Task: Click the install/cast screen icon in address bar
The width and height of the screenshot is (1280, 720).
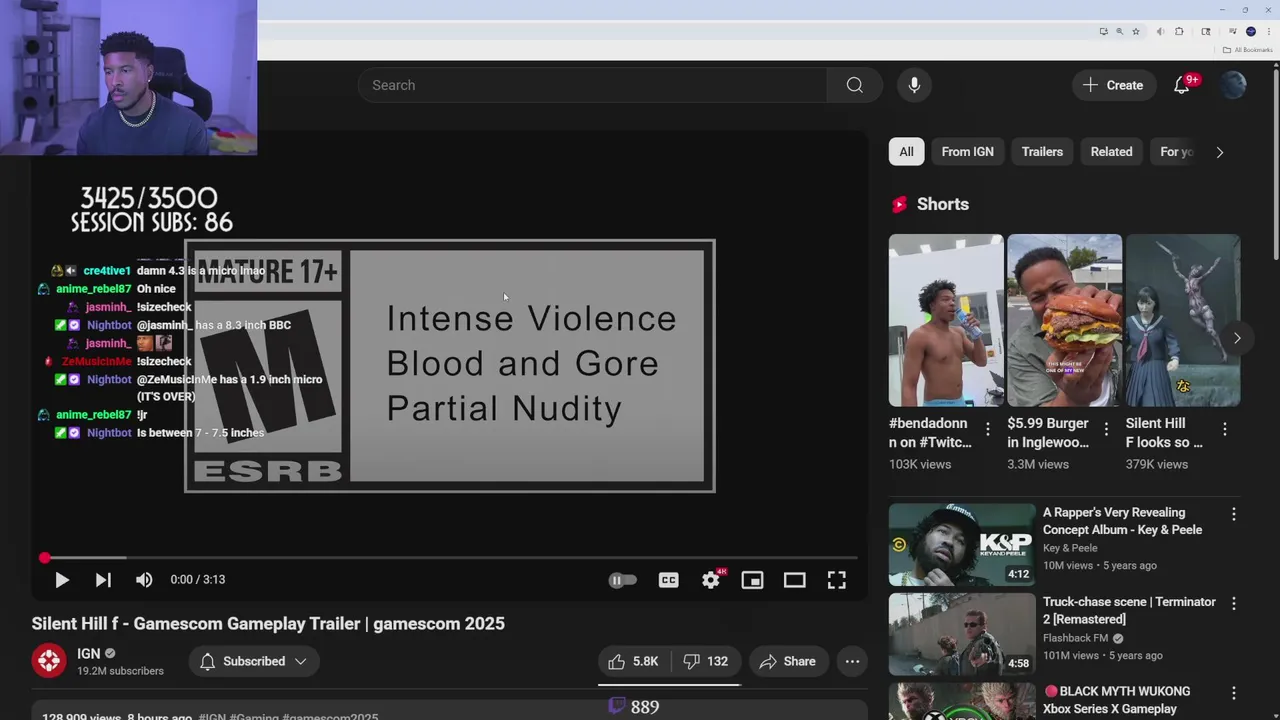Action: pos(1104,32)
